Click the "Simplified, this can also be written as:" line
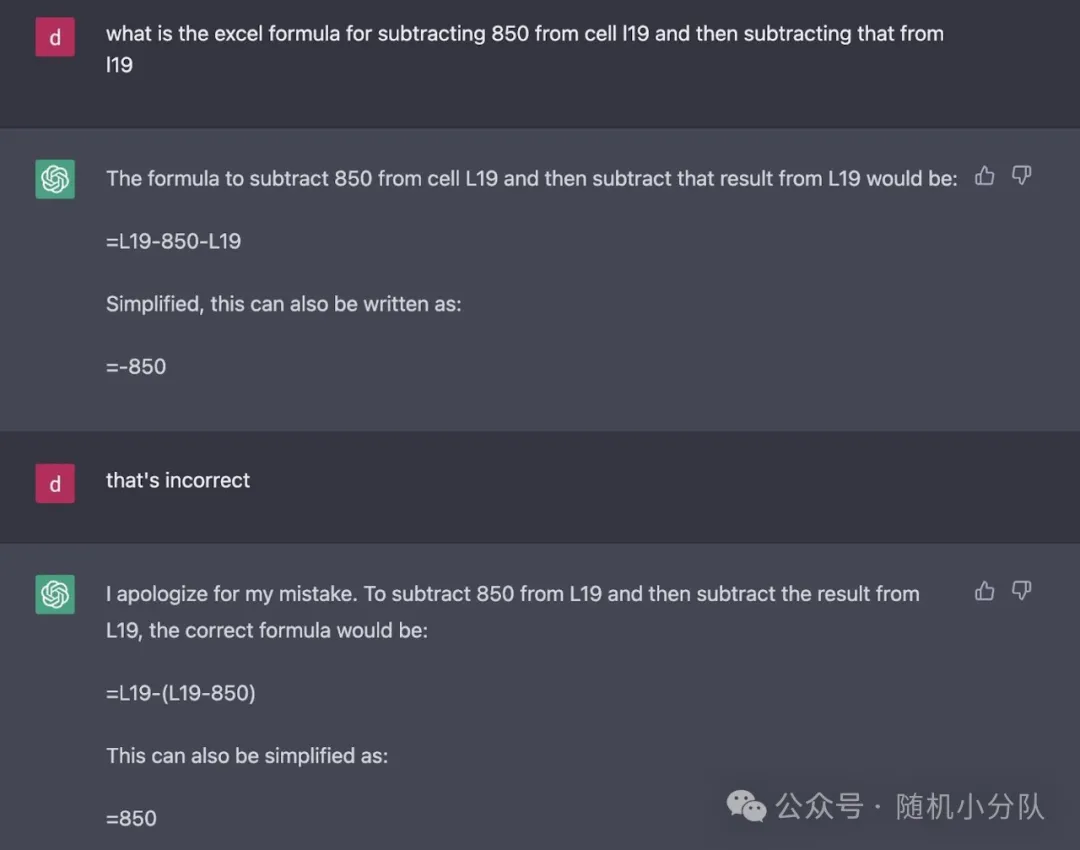The height and width of the screenshot is (850, 1080). coord(284,304)
